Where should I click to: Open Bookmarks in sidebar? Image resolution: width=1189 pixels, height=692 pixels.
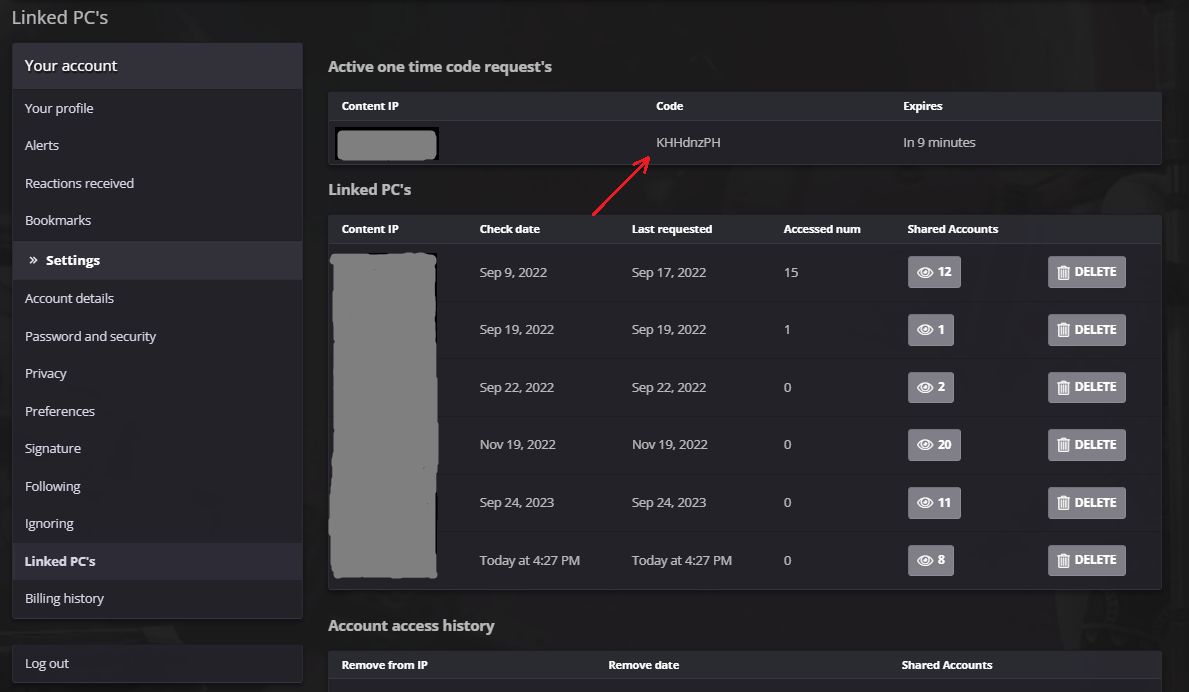[x=157, y=221]
